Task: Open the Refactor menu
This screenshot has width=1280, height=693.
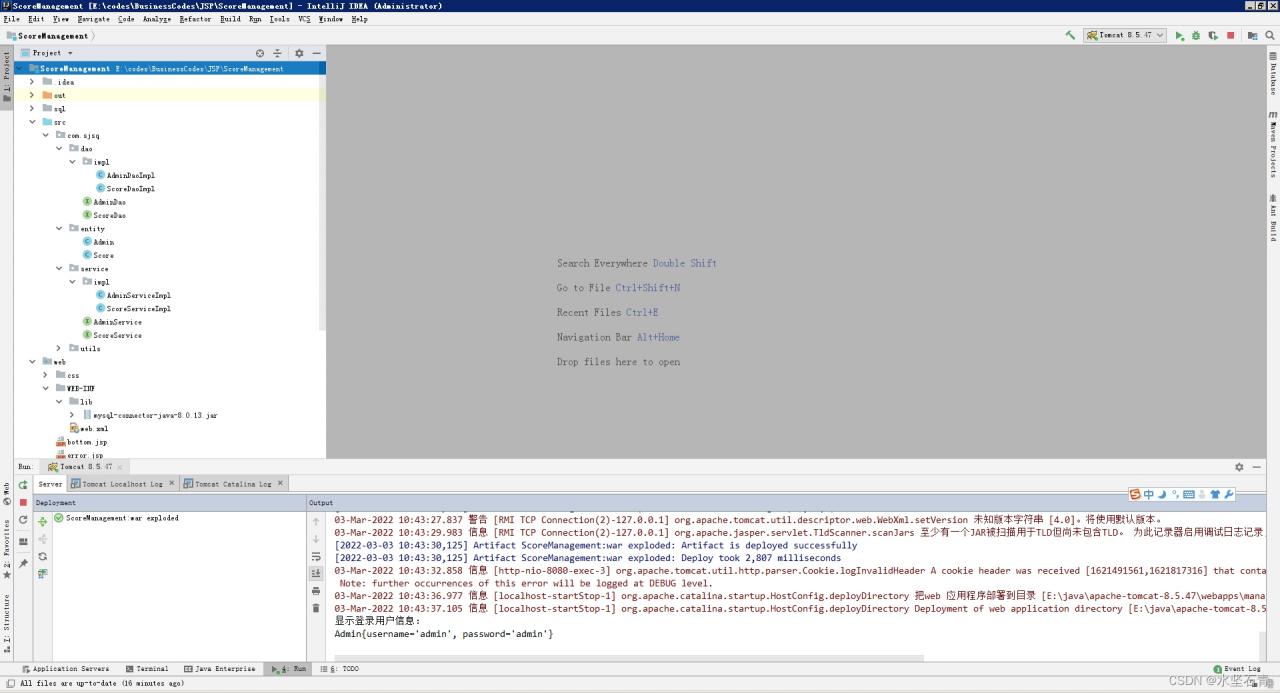Action: click(196, 19)
